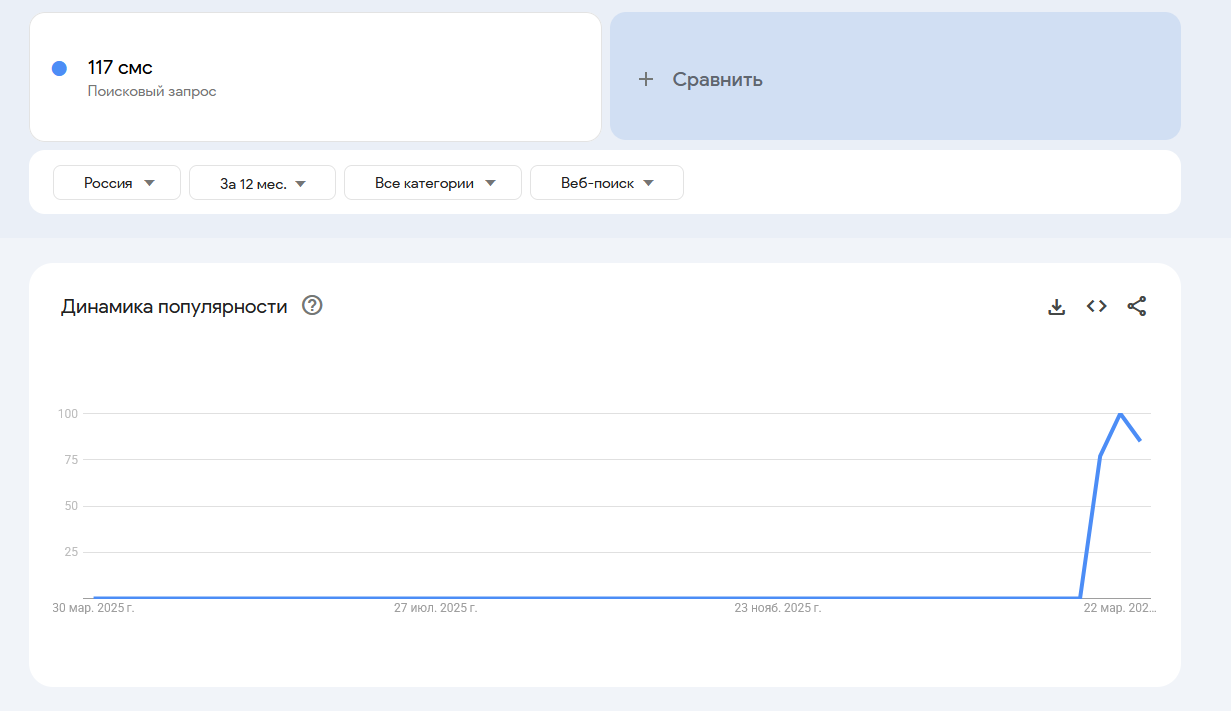Select the chart peak at 100

(x=1120, y=413)
